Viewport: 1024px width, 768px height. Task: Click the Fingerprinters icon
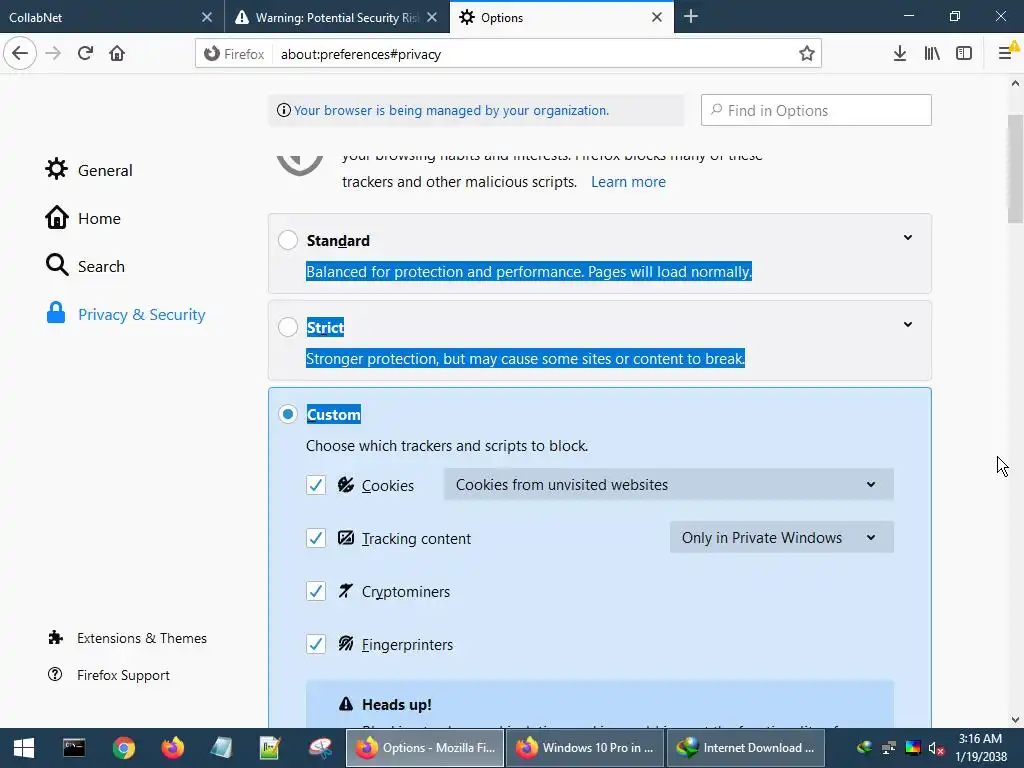(345, 644)
